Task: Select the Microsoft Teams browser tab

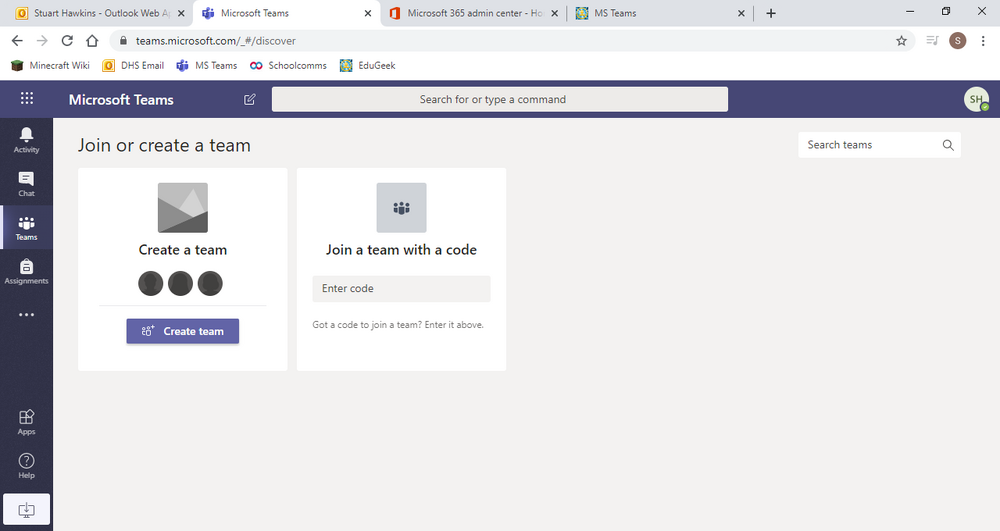Action: [x=286, y=13]
